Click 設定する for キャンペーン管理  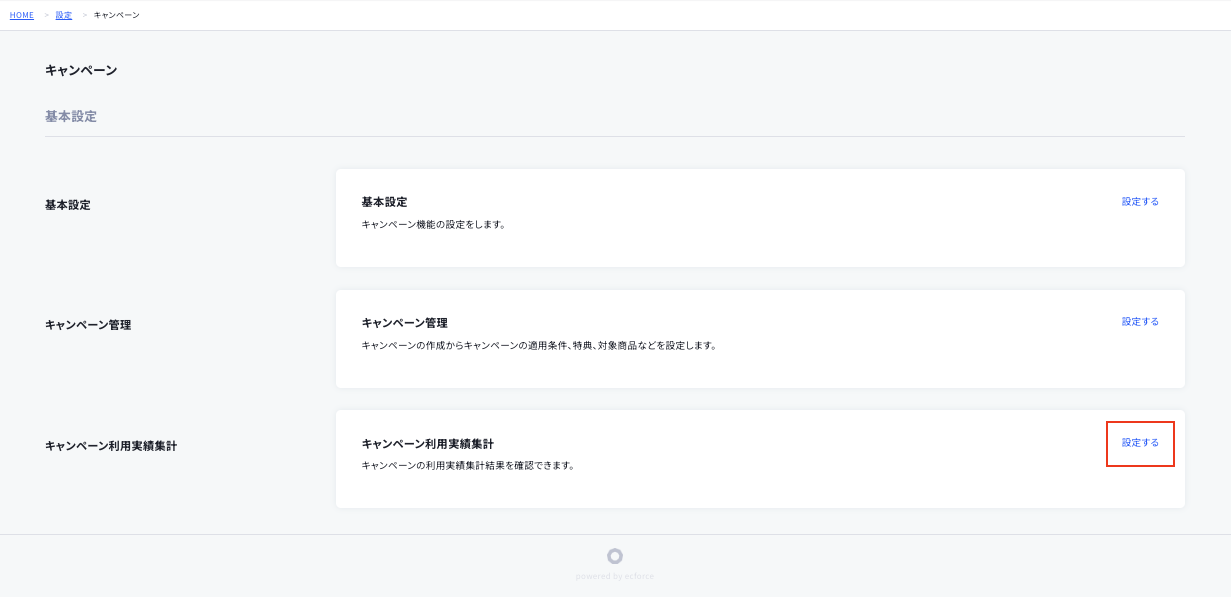tap(1139, 321)
